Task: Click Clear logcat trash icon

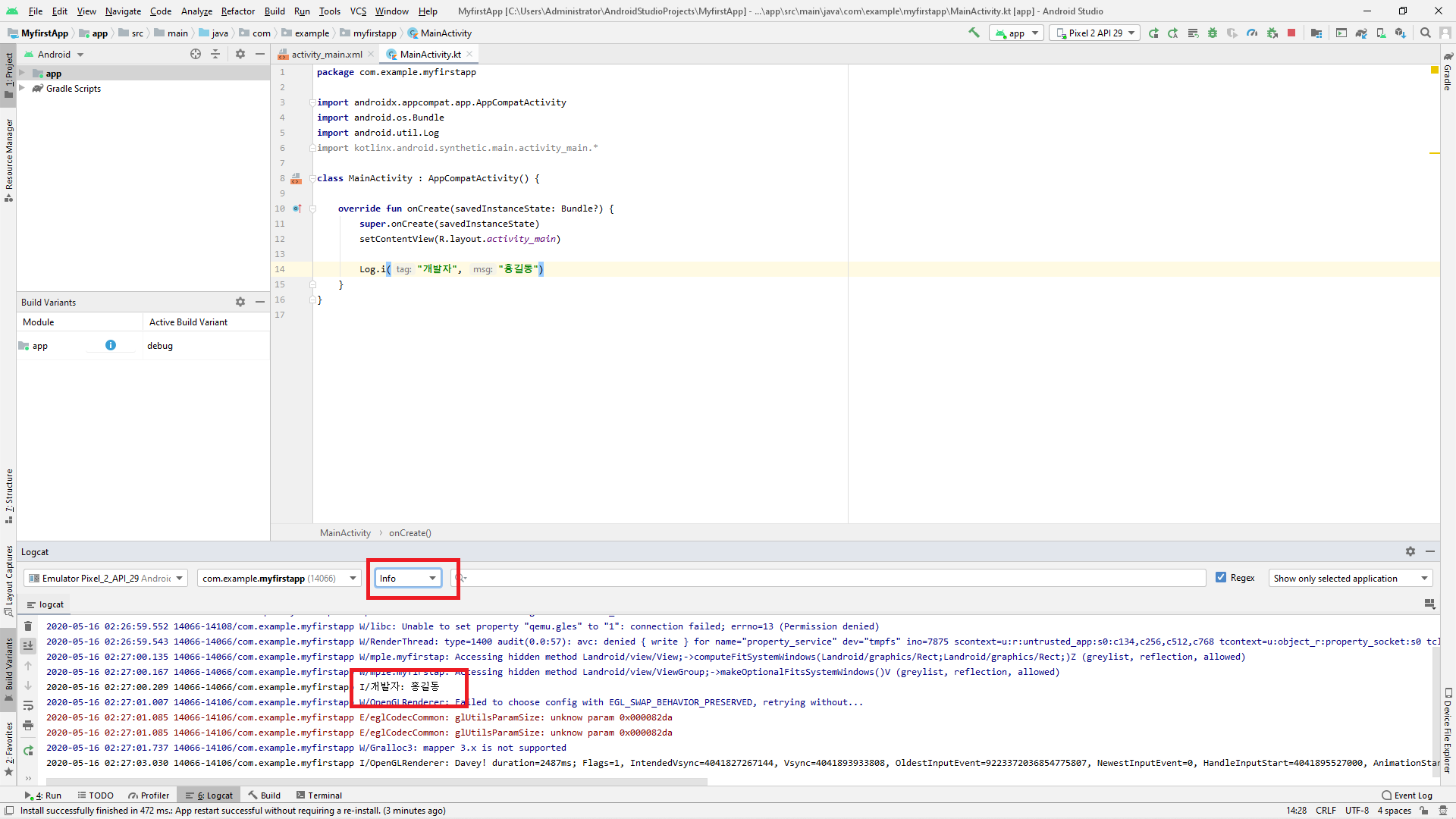Action: pos(28,626)
